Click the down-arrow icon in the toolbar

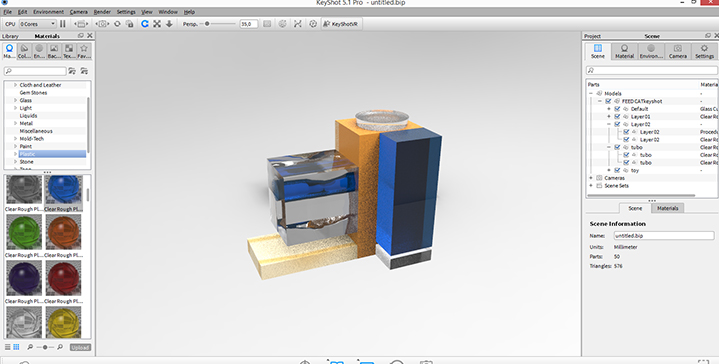point(169,24)
